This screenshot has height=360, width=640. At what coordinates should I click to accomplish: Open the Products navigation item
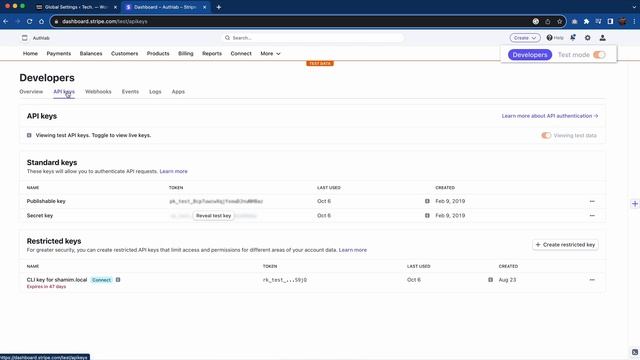[x=158, y=53]
